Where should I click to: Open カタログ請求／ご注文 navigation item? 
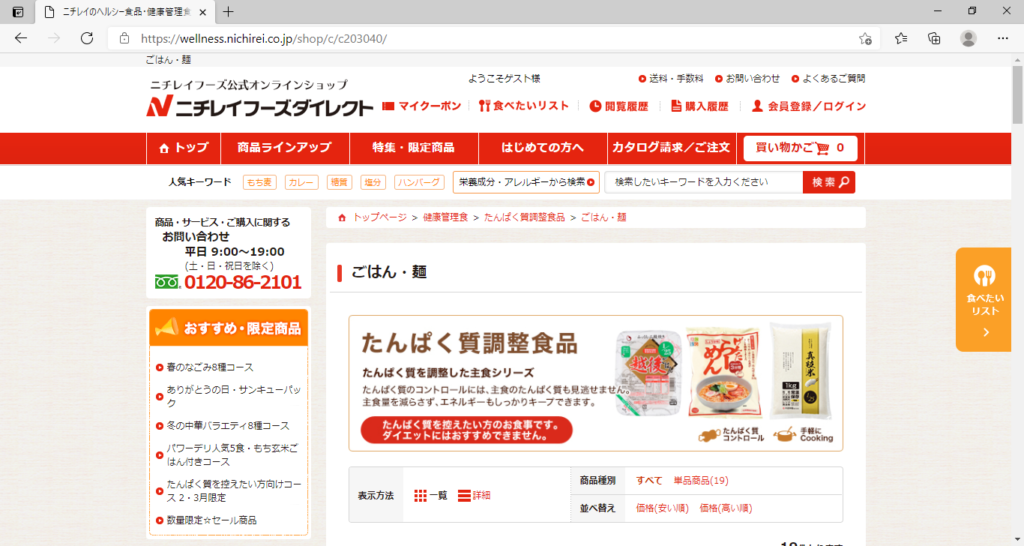671,148
